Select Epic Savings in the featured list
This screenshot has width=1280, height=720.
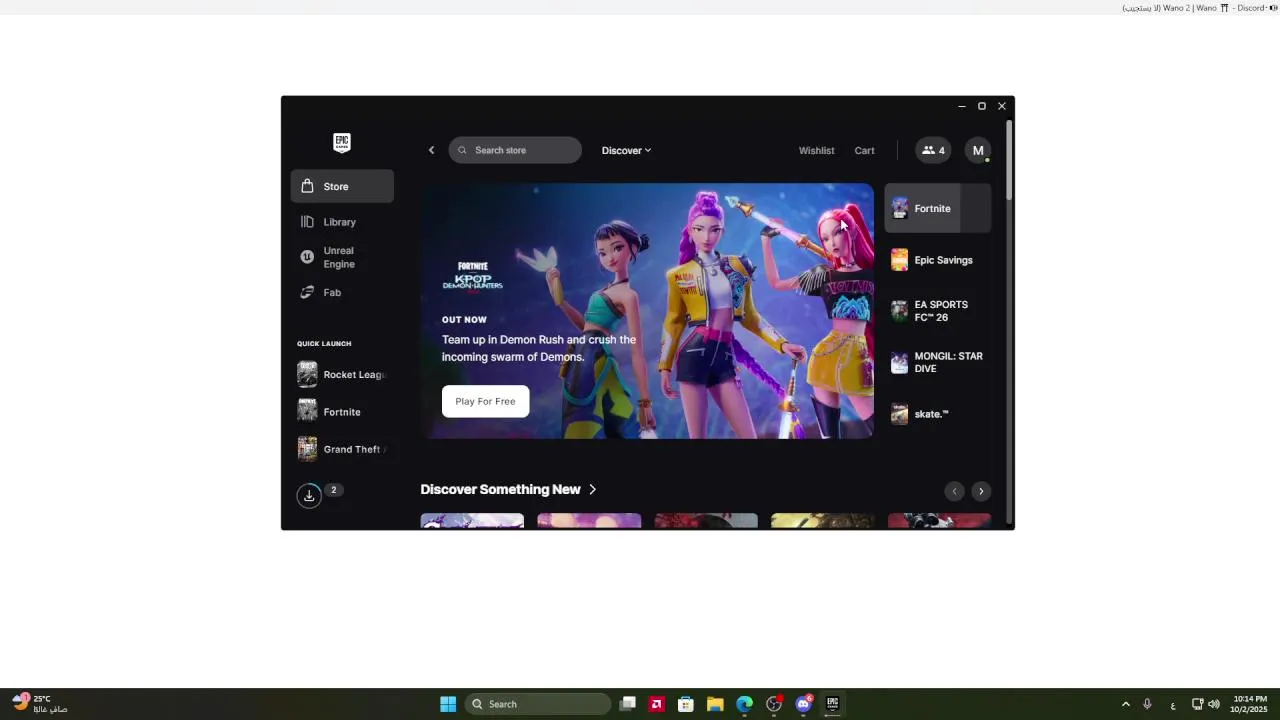pyautogui.click(x=938, y=260)
